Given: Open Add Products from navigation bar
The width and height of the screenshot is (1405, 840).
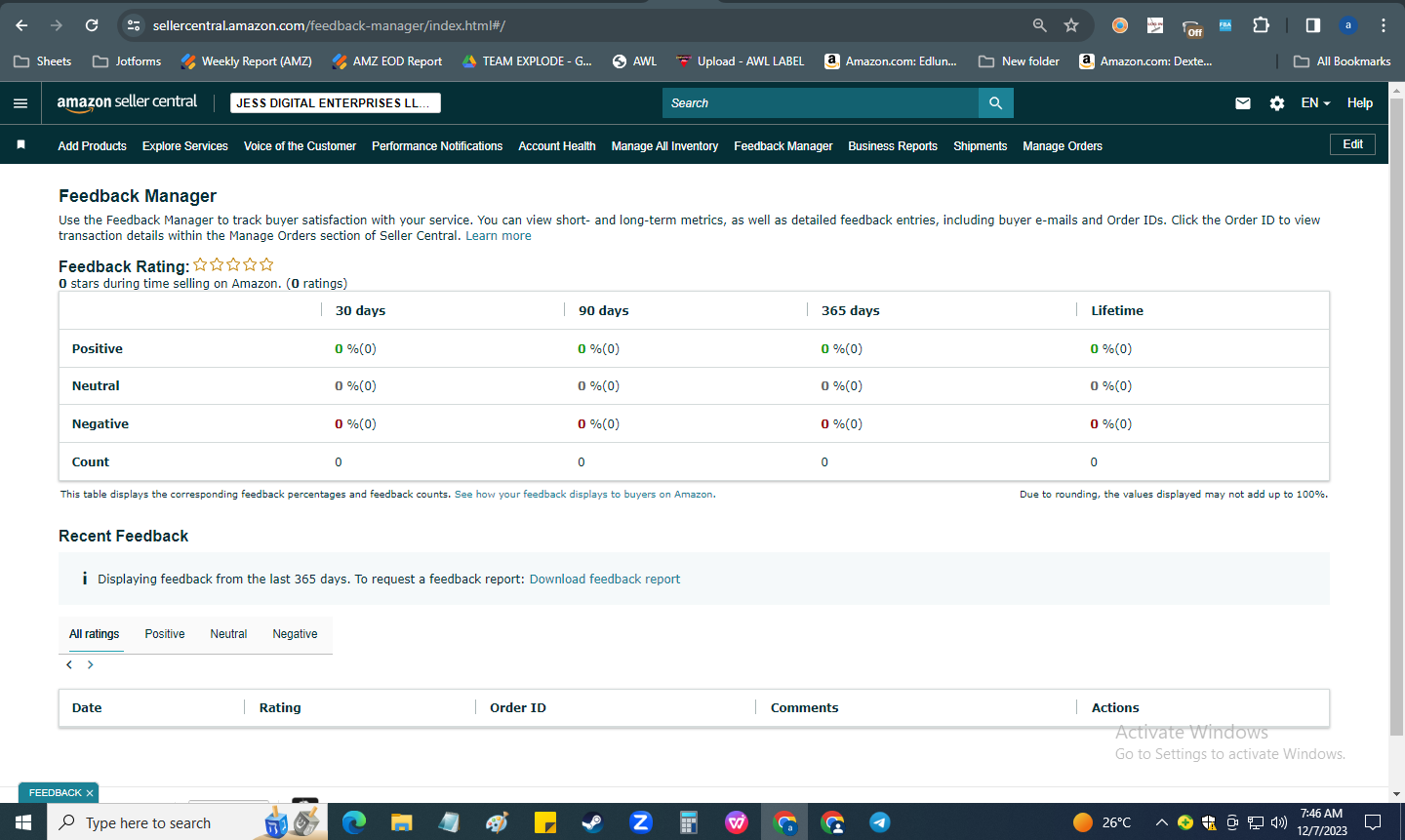Looking at the screenshot, I should 92,146.
